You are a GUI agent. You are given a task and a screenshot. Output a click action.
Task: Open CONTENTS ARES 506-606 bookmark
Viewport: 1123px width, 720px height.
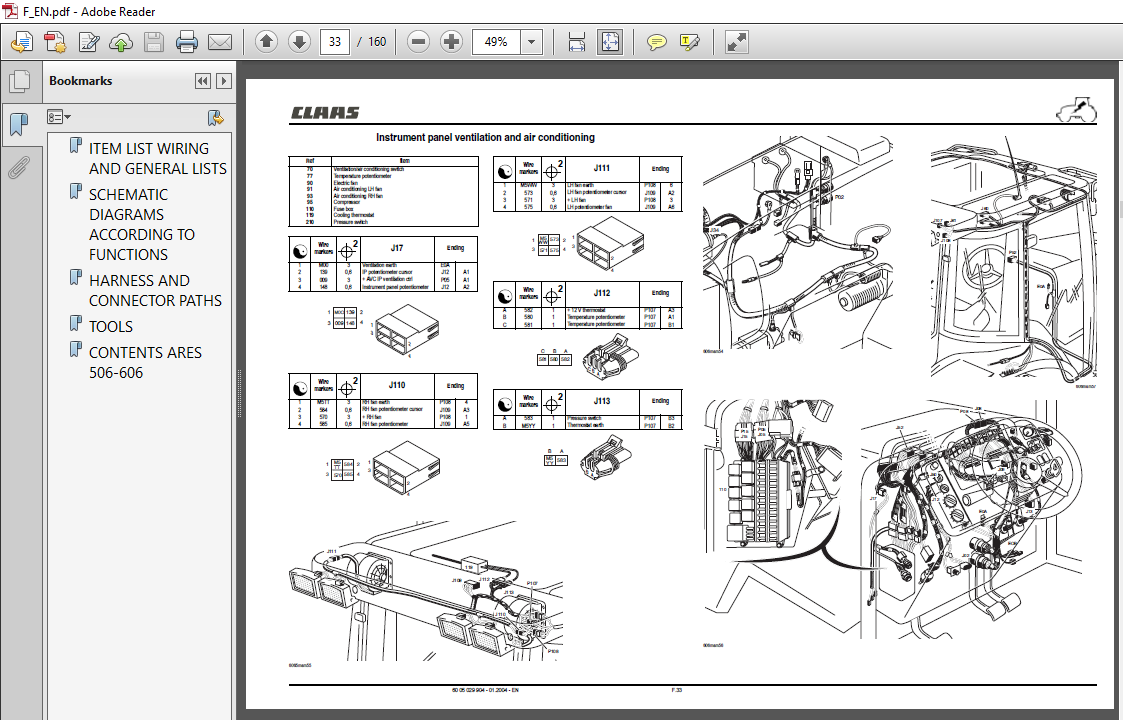[145, 363]
